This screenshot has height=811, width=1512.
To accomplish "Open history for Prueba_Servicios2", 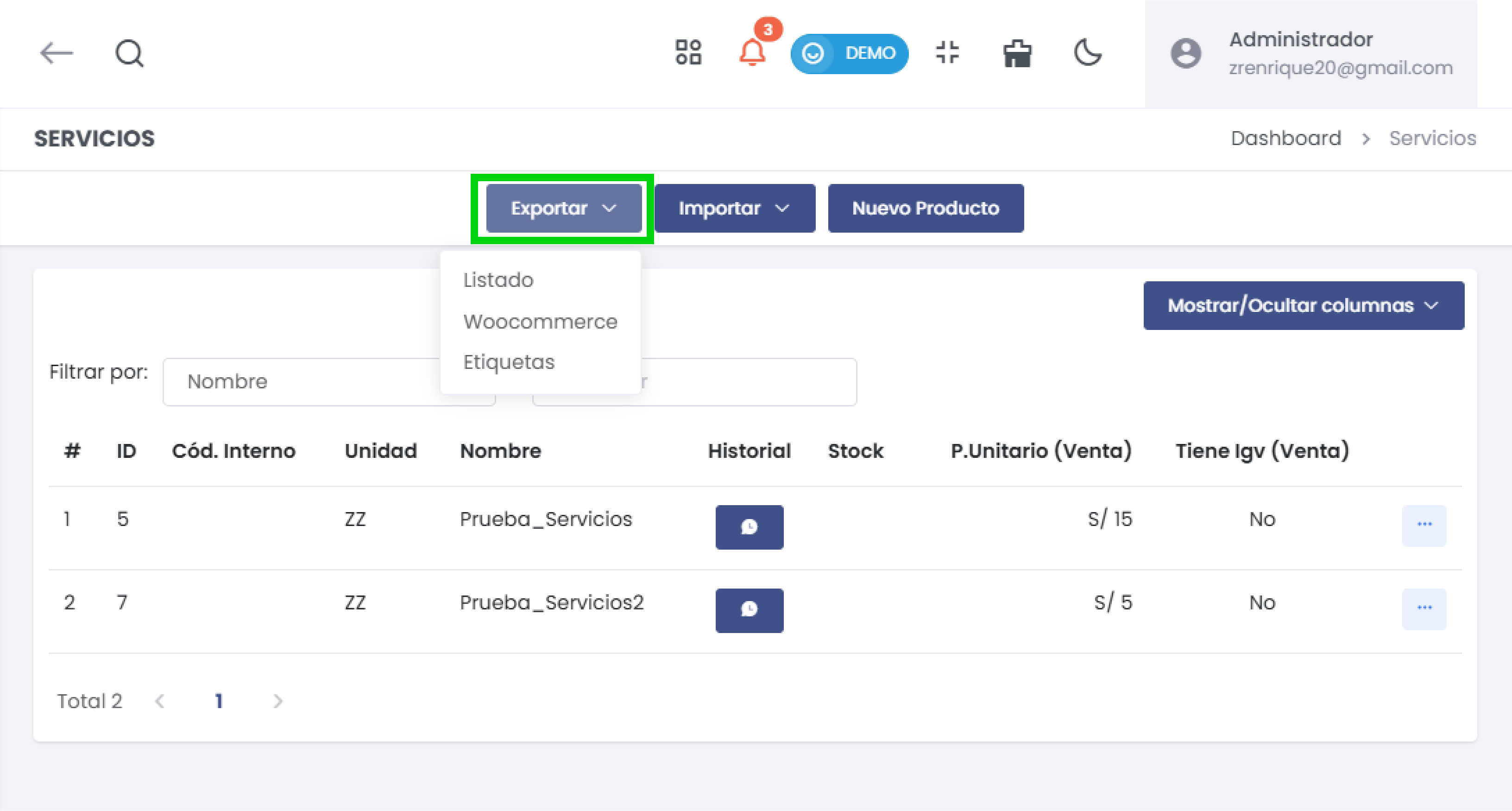I will (750, 610).
